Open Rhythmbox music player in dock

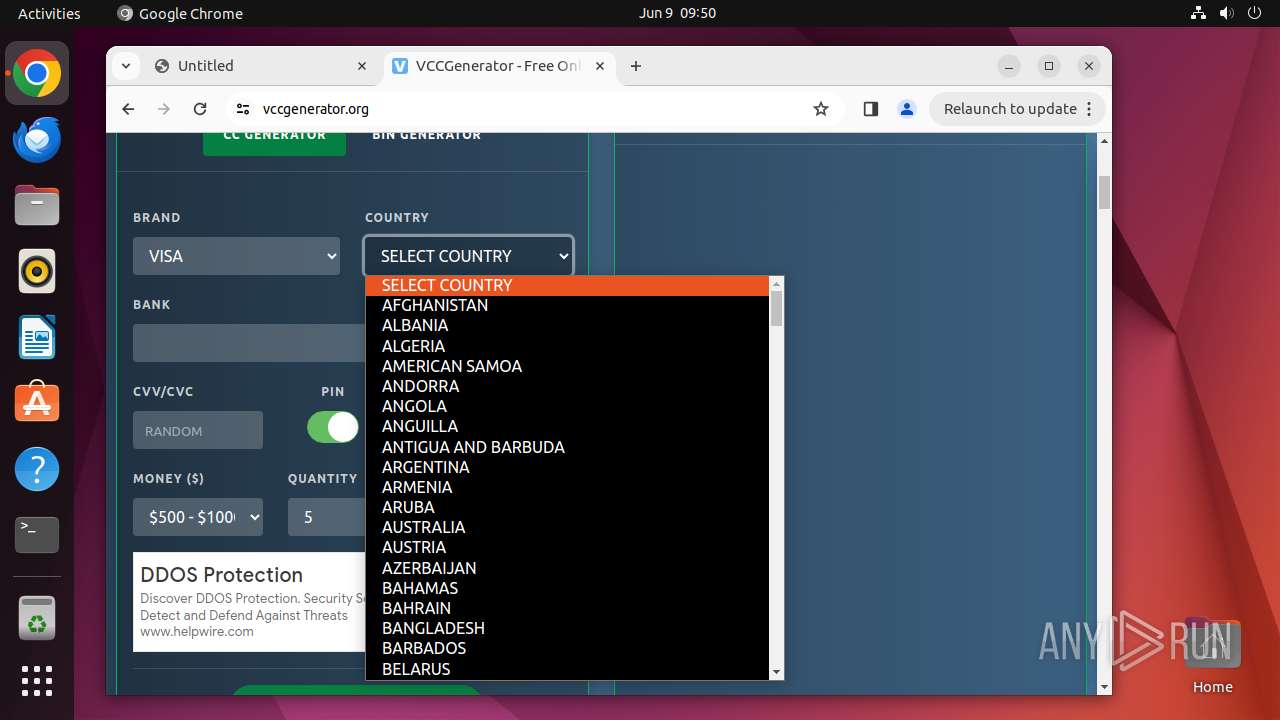(37, 272)
